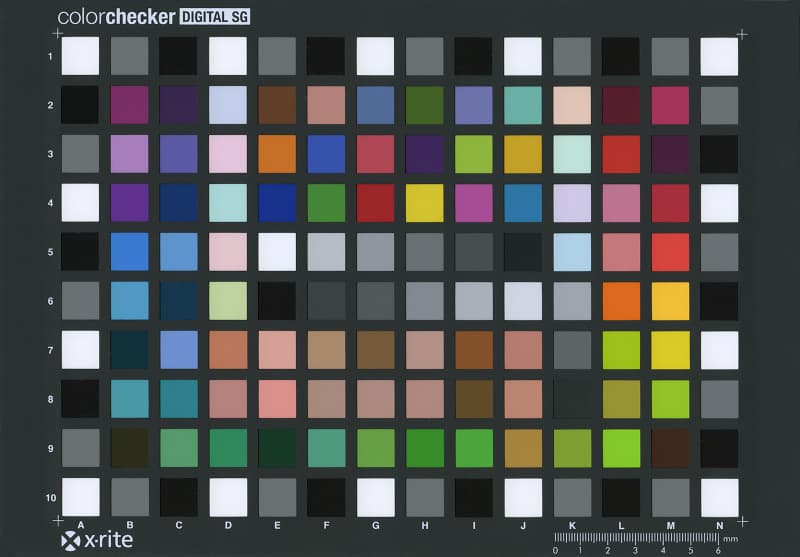This screenshot has width=800, height=557.
Task: Select the blue patch at F3
Action: click(x=327, y=154)
